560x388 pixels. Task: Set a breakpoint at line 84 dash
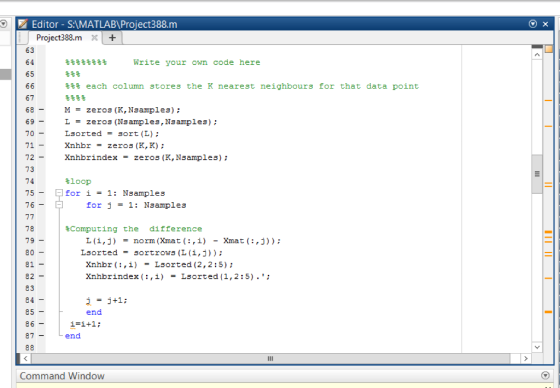coord(41,300)
